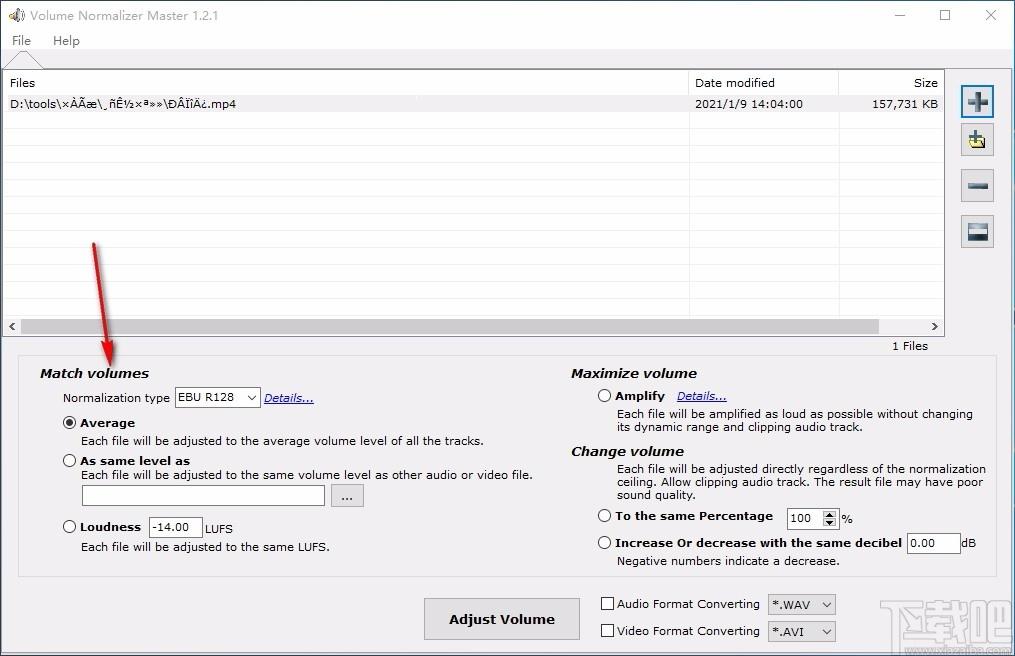1015x656 pixels.
Task: Maximize the Volume Normalizer Master window
Action: coord(945,15)
